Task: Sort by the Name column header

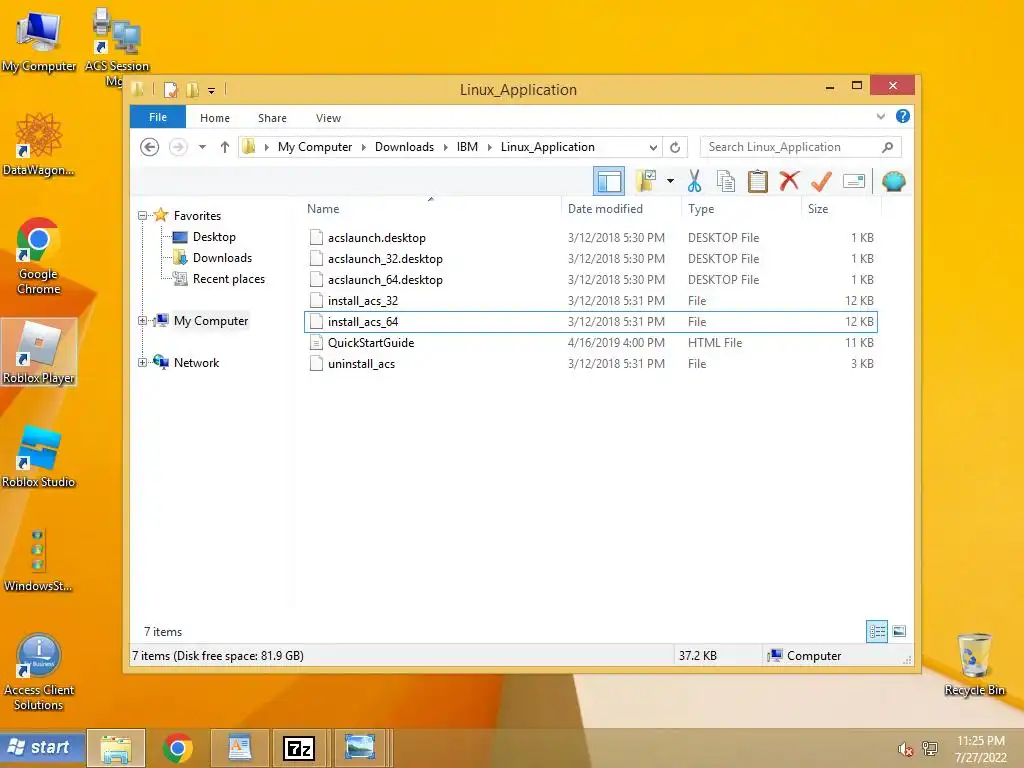Action: [x=431, y=209]
